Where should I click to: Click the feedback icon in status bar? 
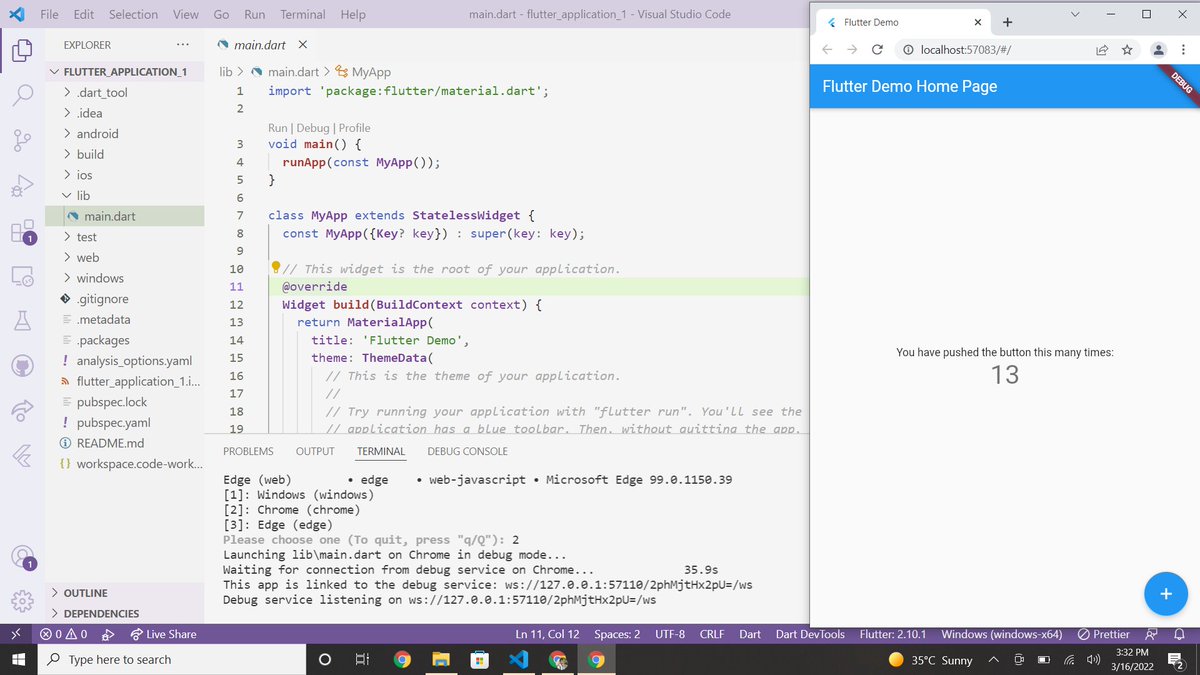click(1151, 634)
